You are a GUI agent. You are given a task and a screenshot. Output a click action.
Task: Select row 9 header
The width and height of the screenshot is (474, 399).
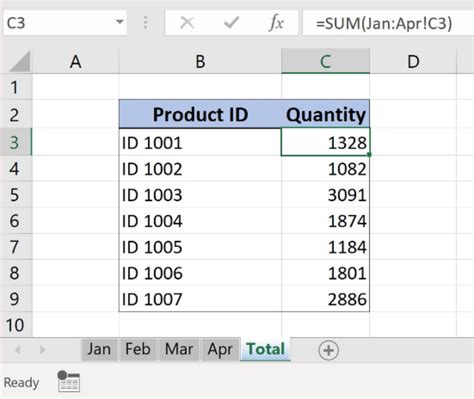pos(16,299)
